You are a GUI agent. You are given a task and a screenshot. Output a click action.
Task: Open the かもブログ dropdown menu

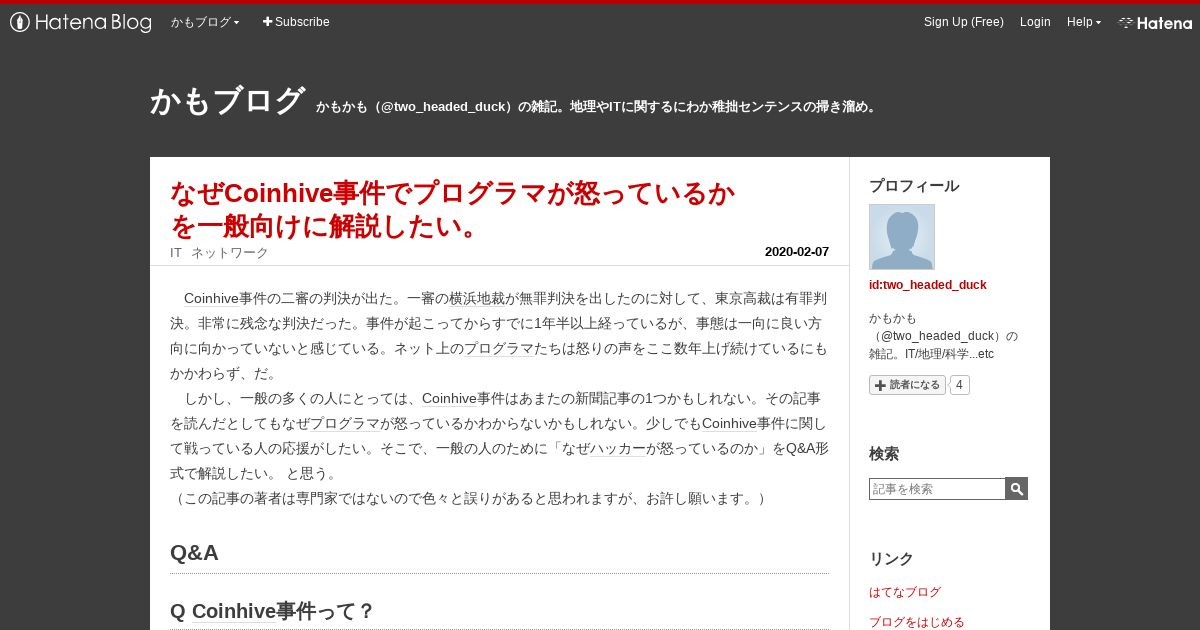tap(205, 22)
